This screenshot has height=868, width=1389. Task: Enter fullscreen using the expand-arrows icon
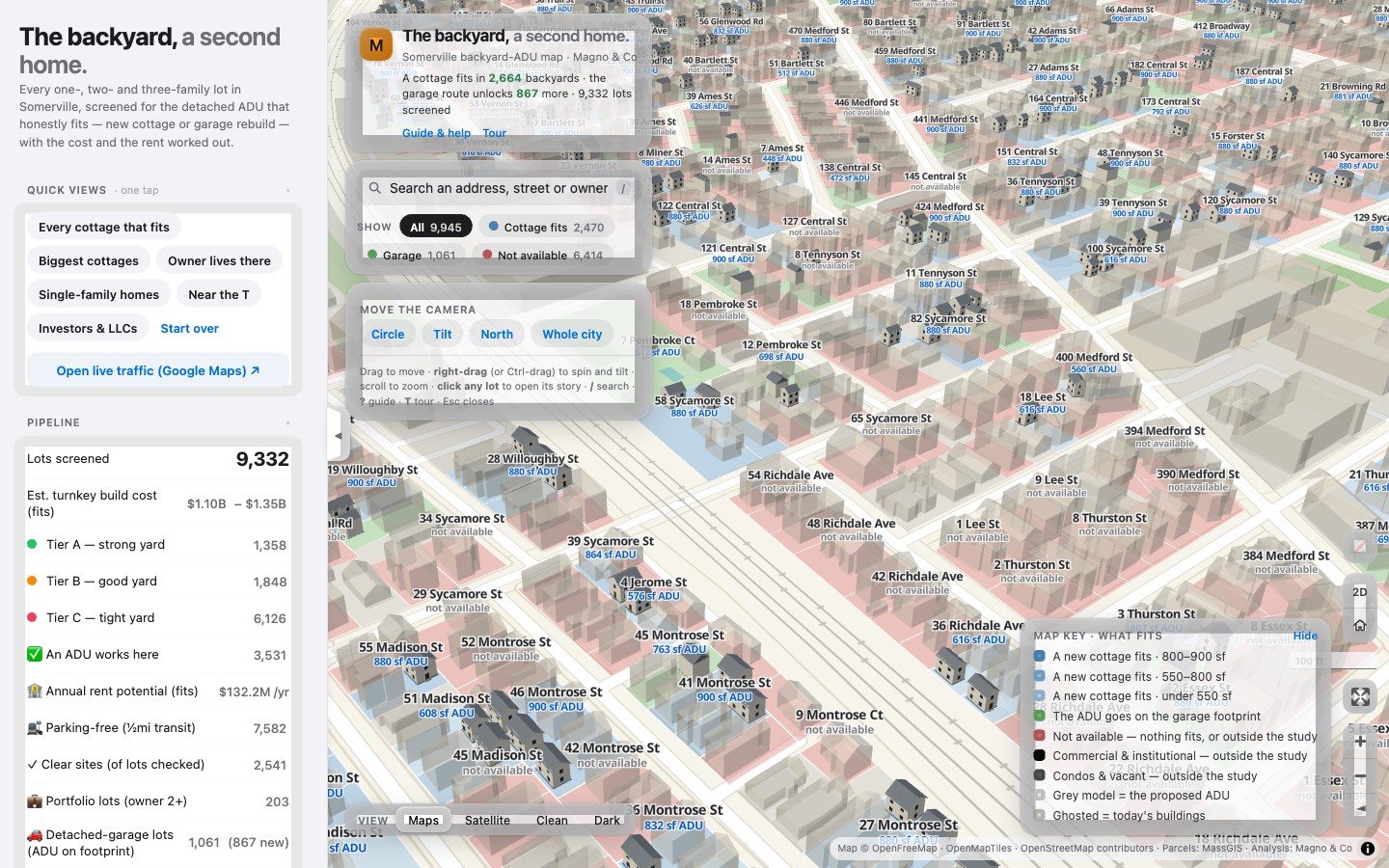point(1360,696)
